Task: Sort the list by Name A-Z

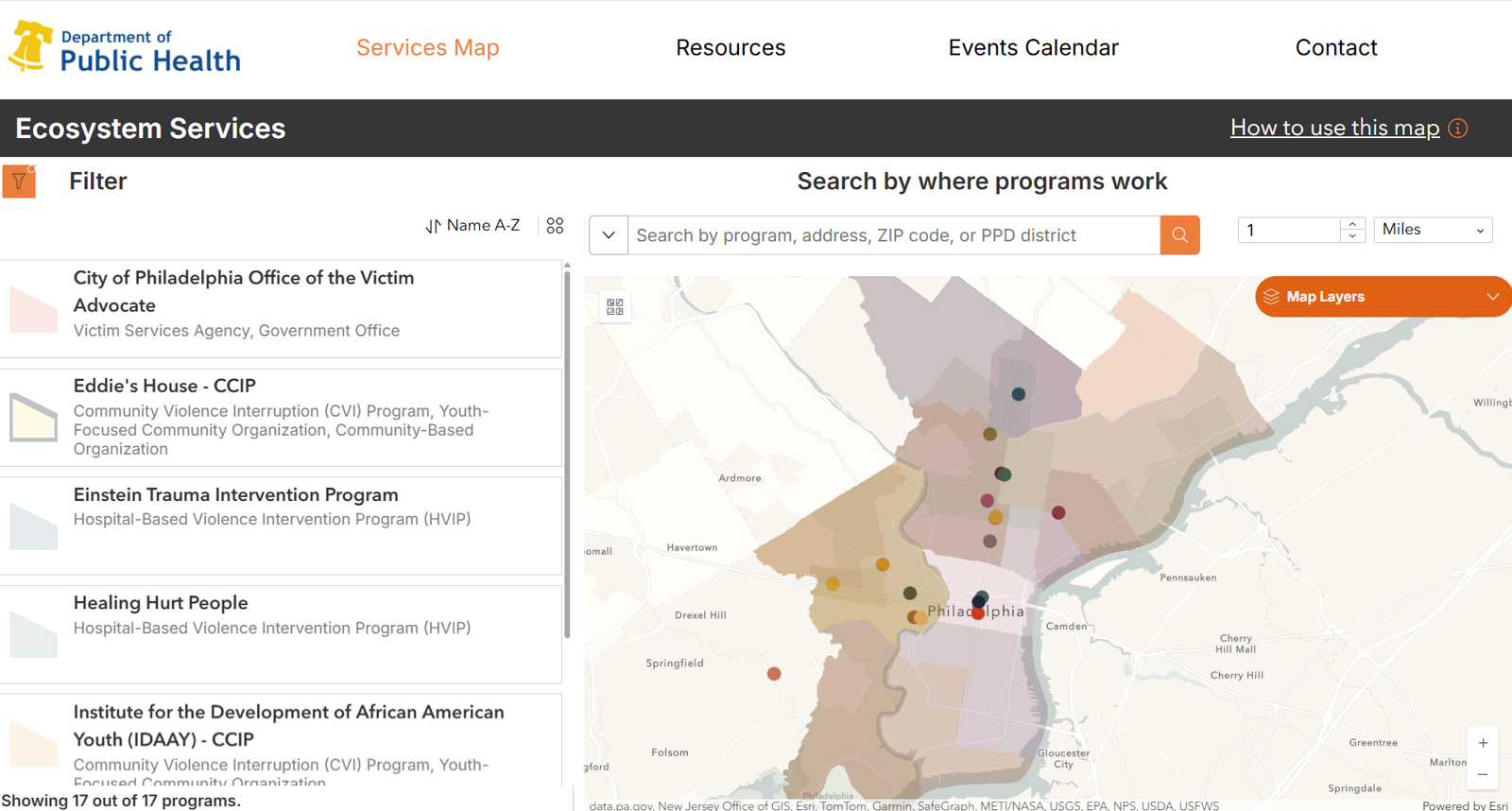Action: [472, 226]
